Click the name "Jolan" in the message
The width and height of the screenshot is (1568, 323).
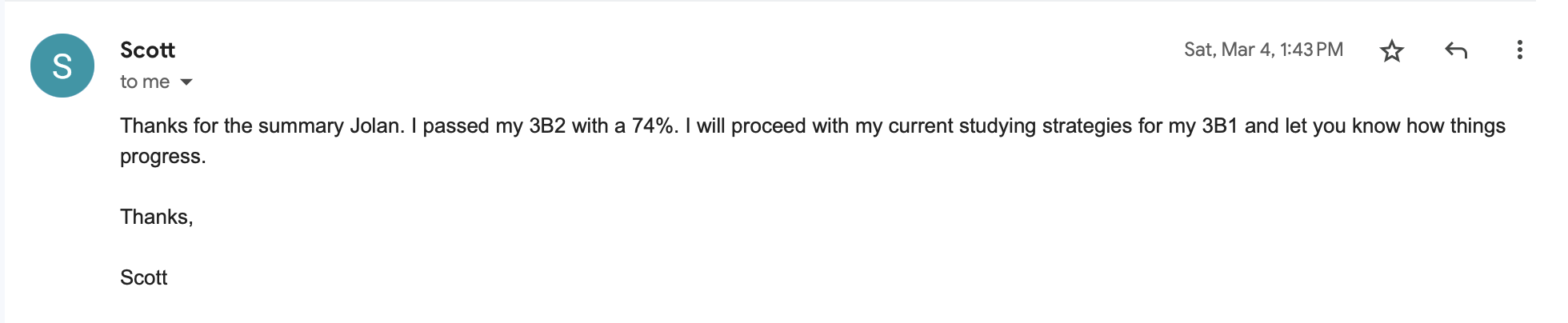pos(376,126)
